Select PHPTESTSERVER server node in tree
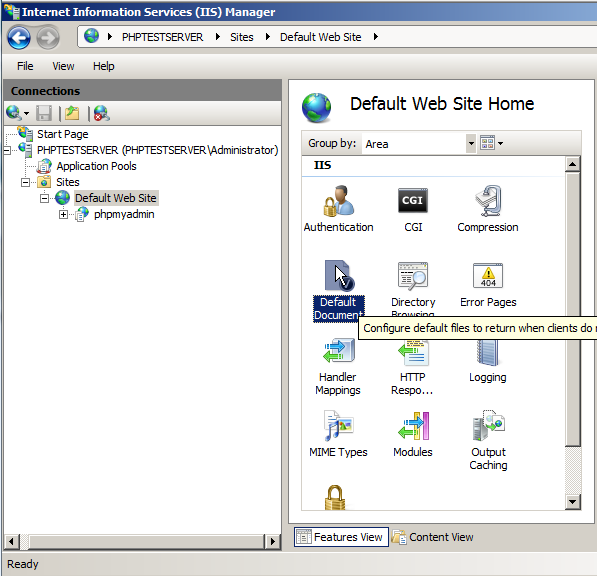Screen dimensions: 597x576 pyautogui.click(x=158, y=150)
